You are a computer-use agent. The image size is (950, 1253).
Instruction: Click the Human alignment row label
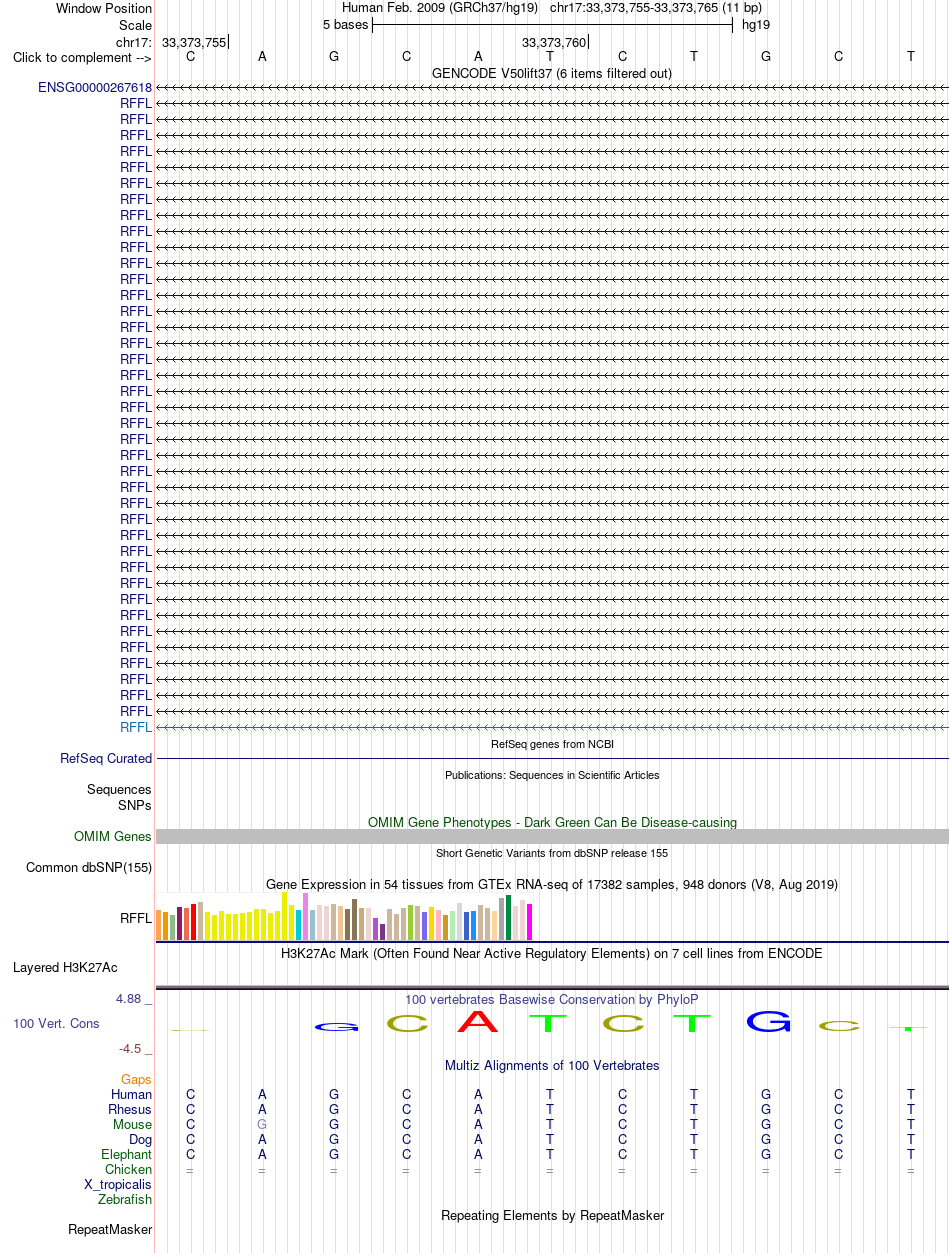tap(132, 1095)
